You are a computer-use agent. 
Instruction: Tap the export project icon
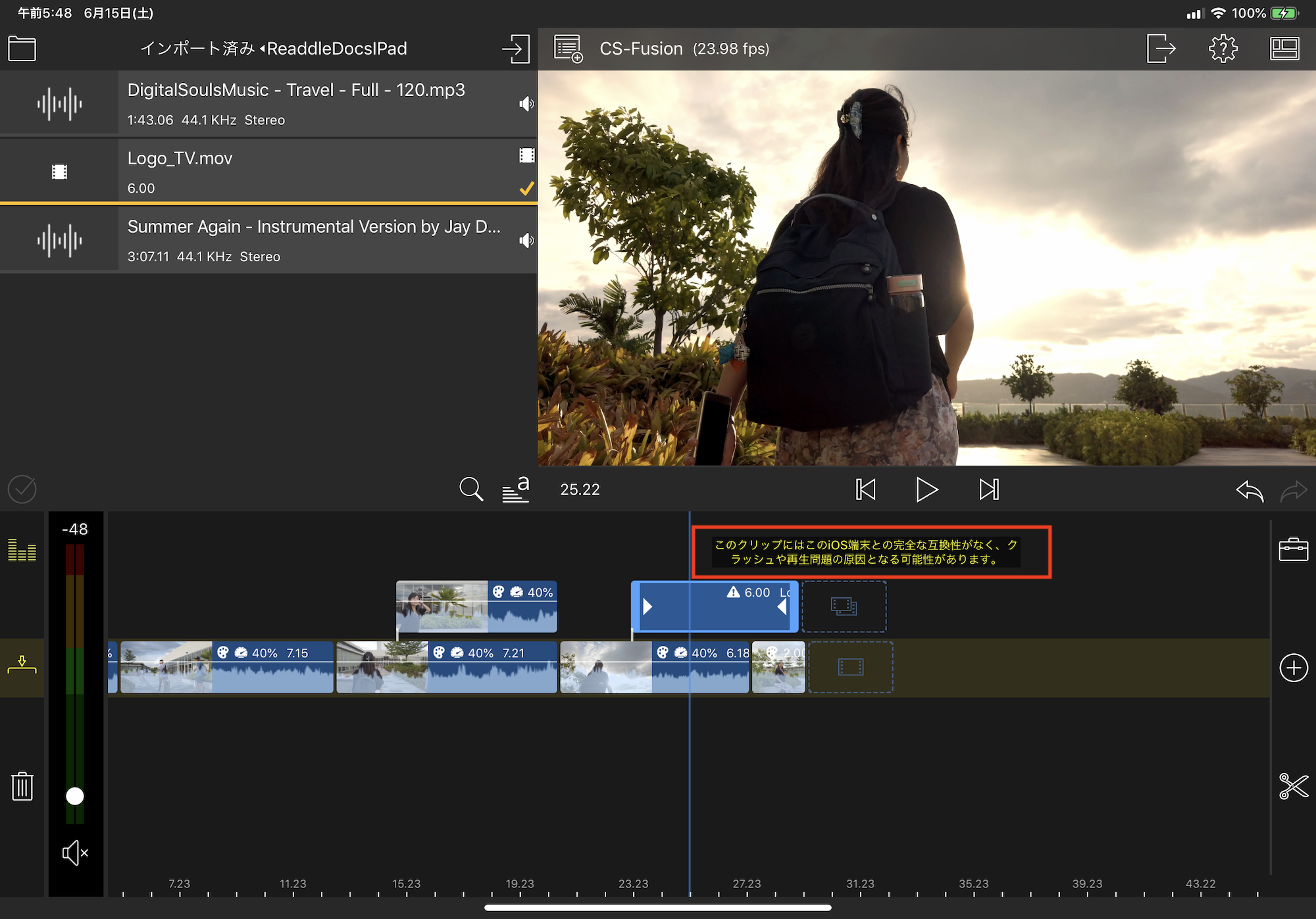(x=1161, y=49)
